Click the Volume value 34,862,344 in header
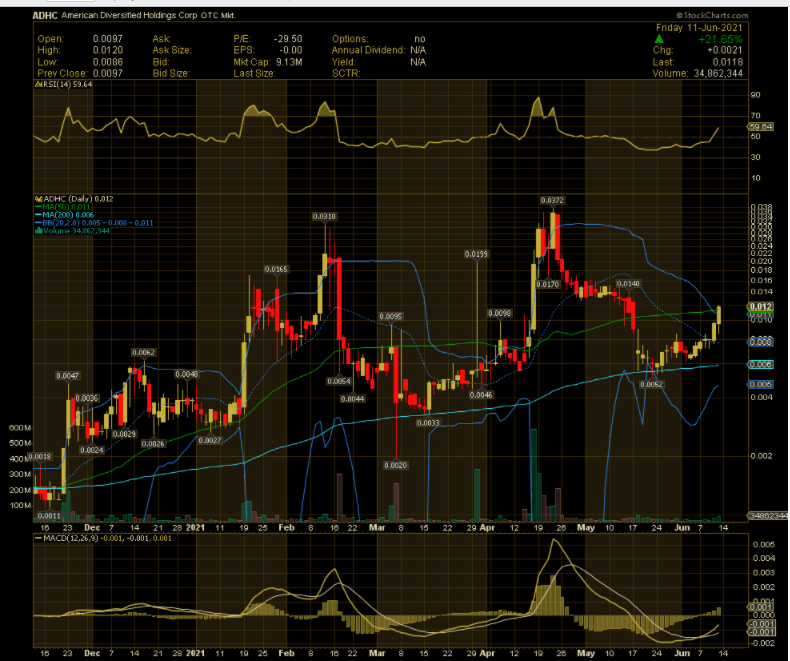Image resolution: width=790 pixels, height=661 pixels. coord(718,74)
